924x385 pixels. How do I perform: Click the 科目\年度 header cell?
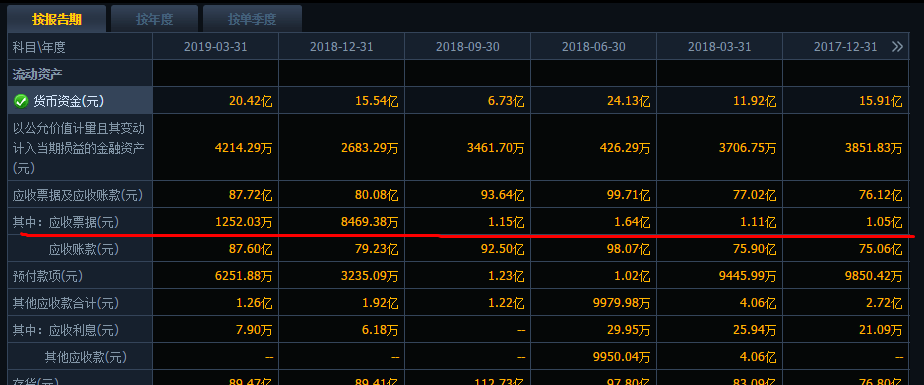click(x=80, y=47)
